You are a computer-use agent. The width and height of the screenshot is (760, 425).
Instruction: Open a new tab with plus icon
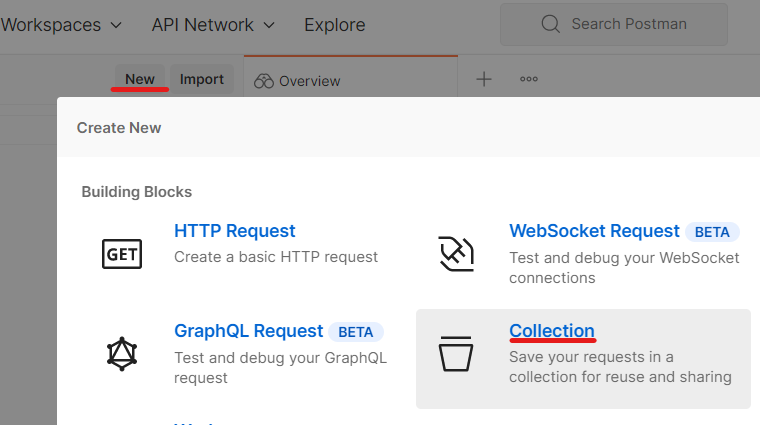click(484, 79)
